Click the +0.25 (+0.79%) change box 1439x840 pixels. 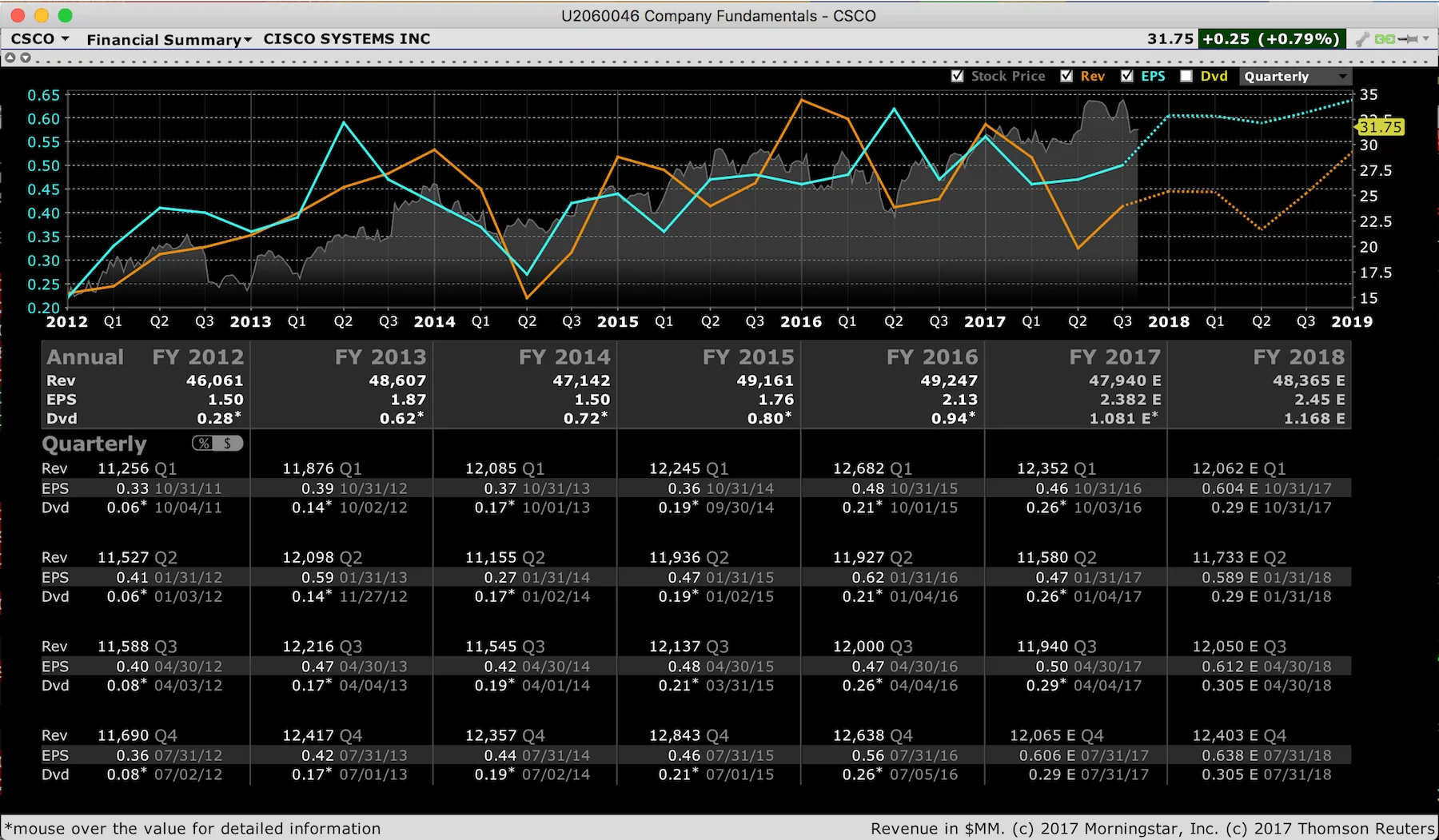(x=1271, y=38)
